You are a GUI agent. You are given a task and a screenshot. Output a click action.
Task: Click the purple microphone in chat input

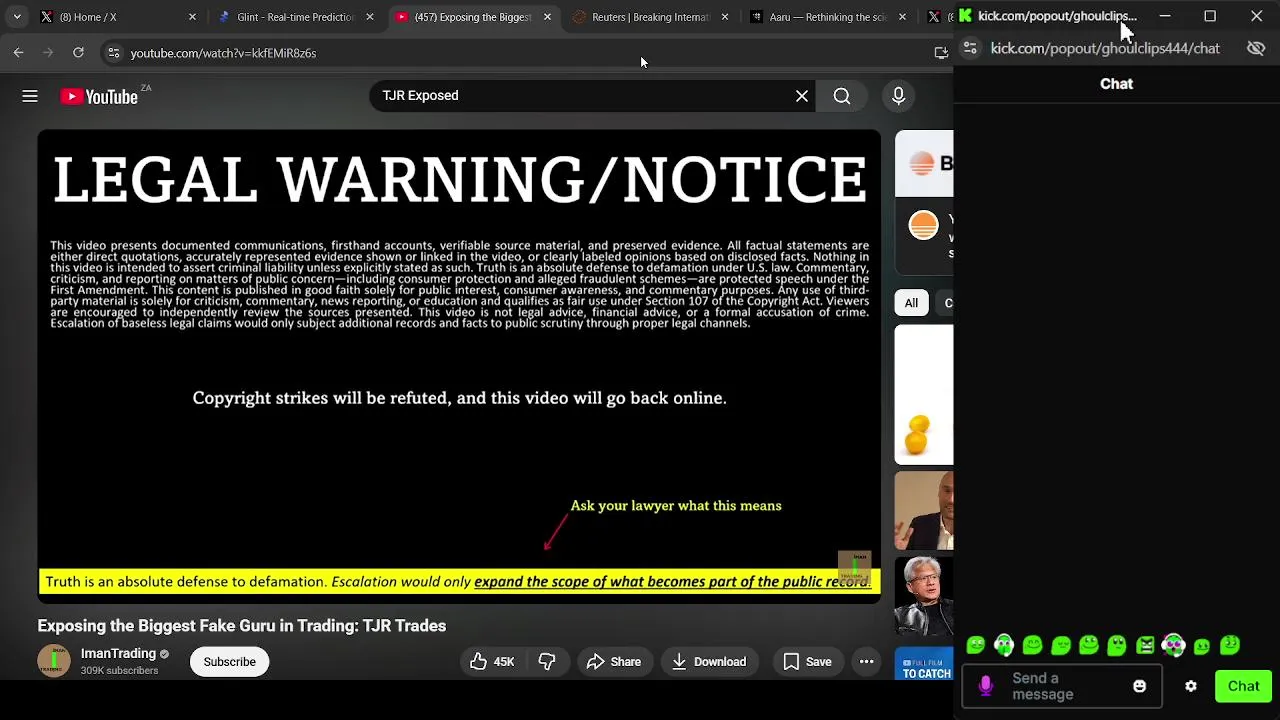pyautogui.click(x=985, y=686)
